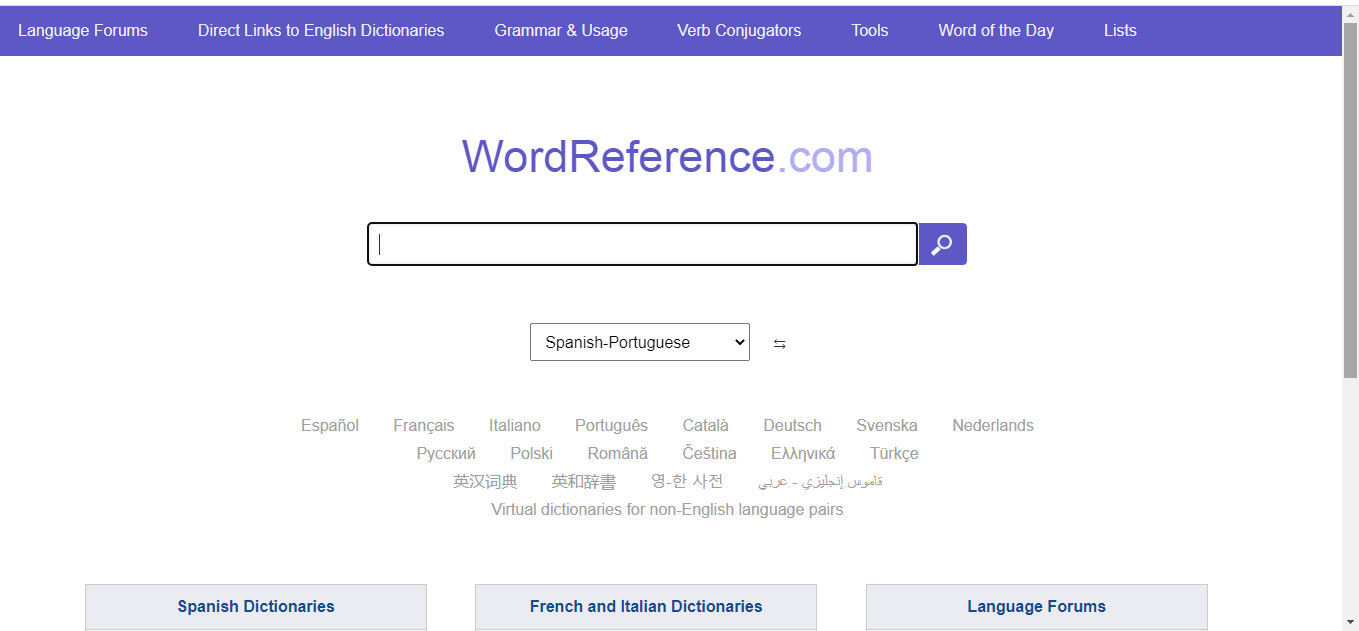Image resolution: width=1359 pixels, height=631 pixels.
Task: Switch site language to Română
Action: pyautogui.click(x=618, y=453)
